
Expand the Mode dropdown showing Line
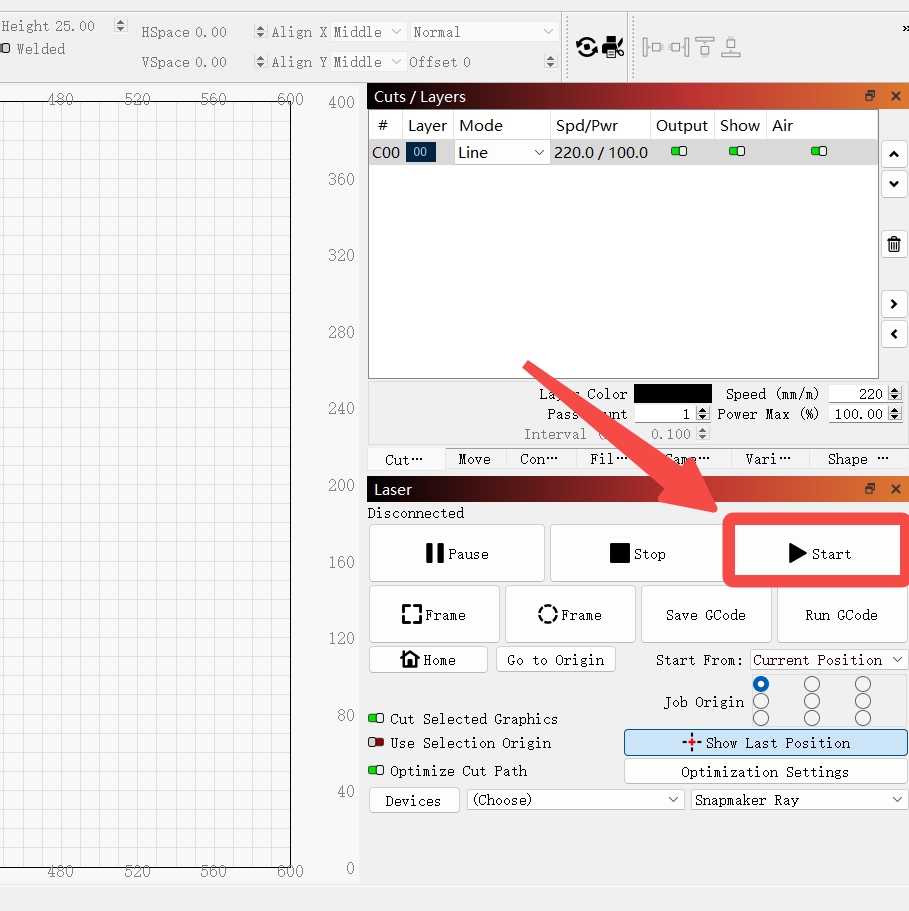pos(501,152)
